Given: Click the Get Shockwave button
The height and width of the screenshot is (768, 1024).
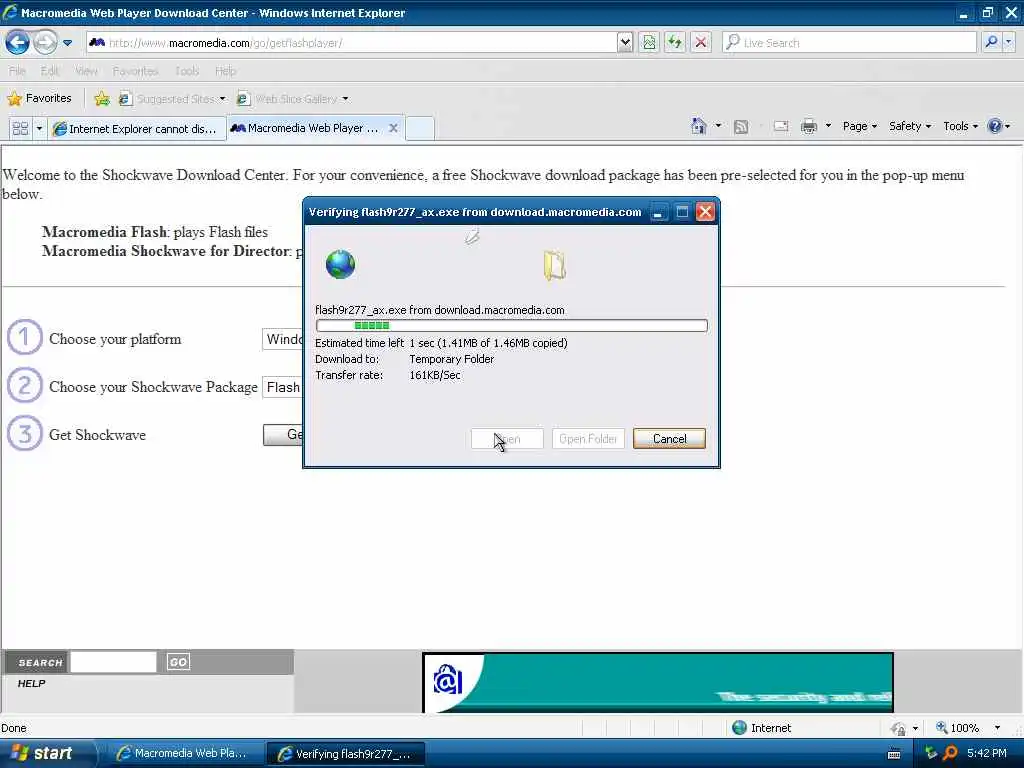Looking at the screenshot, I should 283,435.
